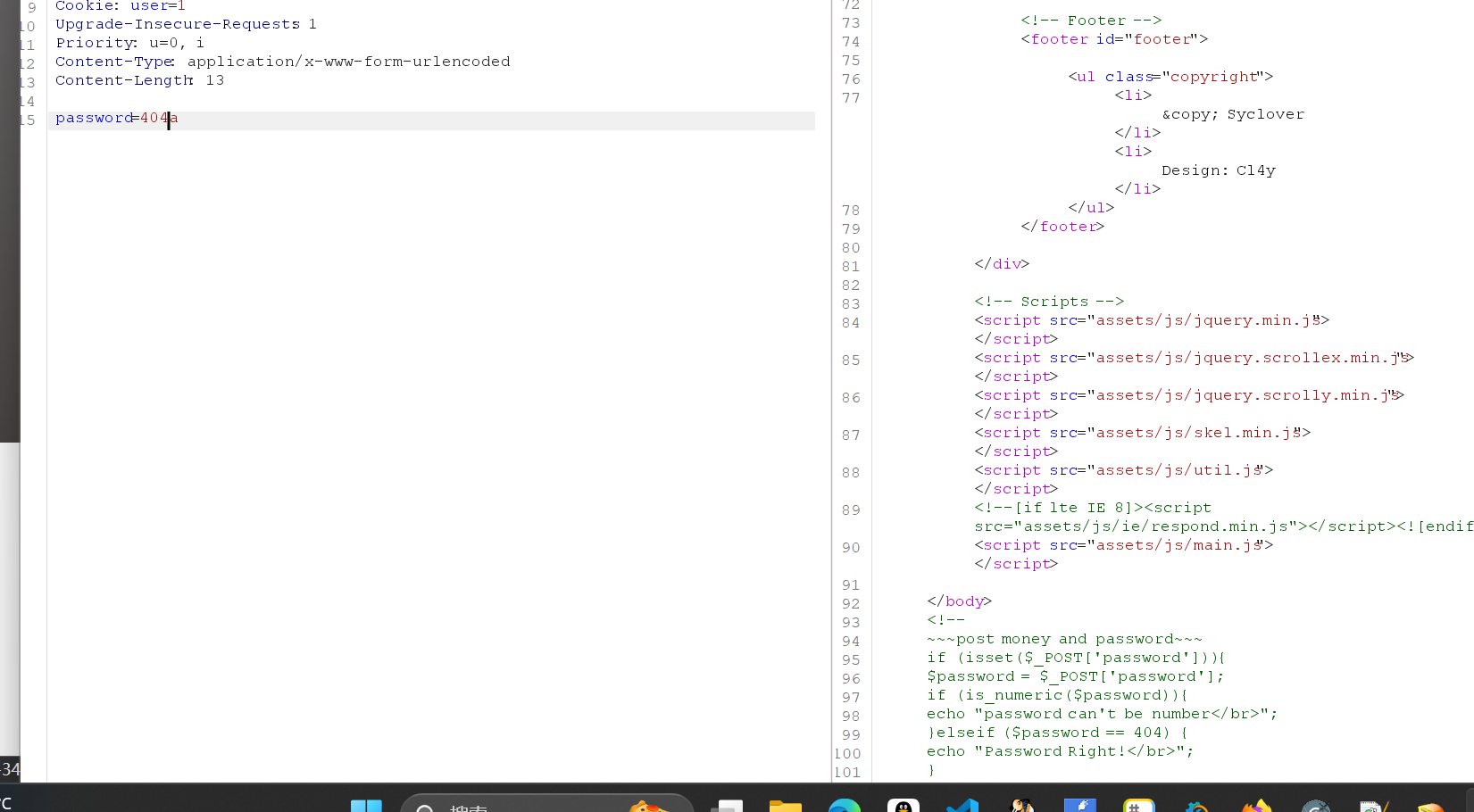The height and width of the screenshot is (812, 1474).
Task: Click the Content-Length header value 13
Action: coord(215,80)
